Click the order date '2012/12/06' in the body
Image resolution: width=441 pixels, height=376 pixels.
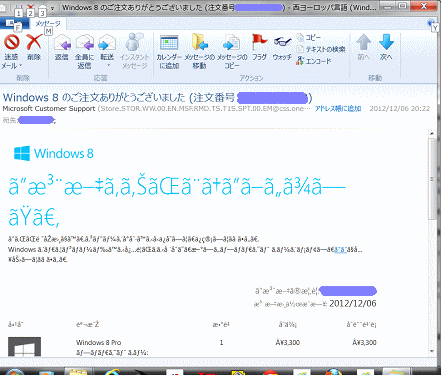(353, 303)
